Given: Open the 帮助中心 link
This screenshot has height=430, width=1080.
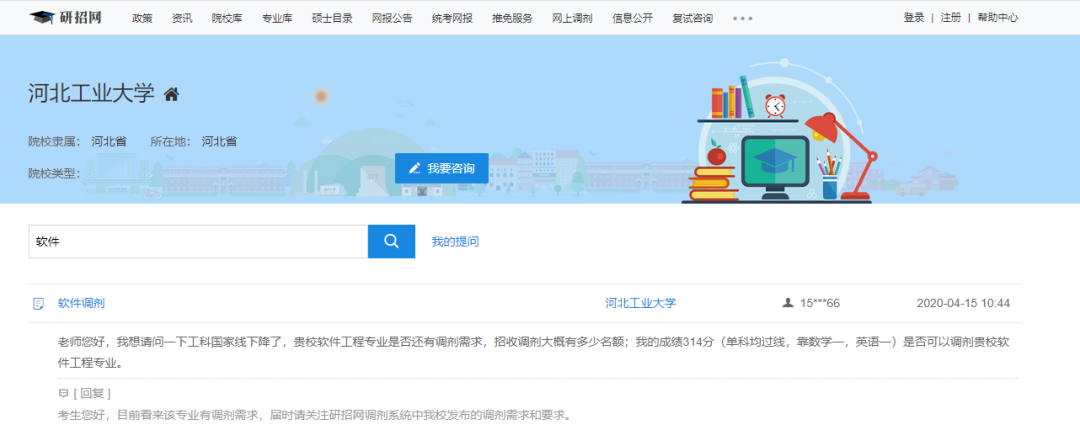Looking at the screenshot, I should (997, 18).
